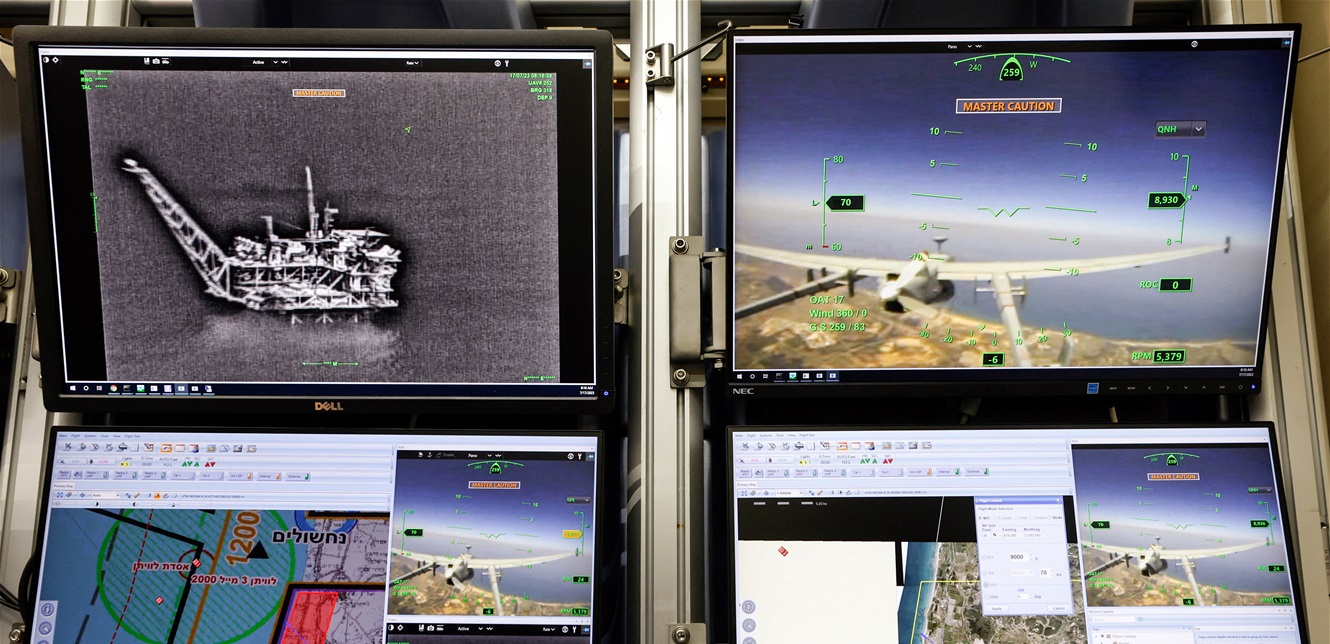Select the External comms button in lower-left window
Viewport: 1330px width, 644px height.
pyautogui.click(x=299, y=477)
